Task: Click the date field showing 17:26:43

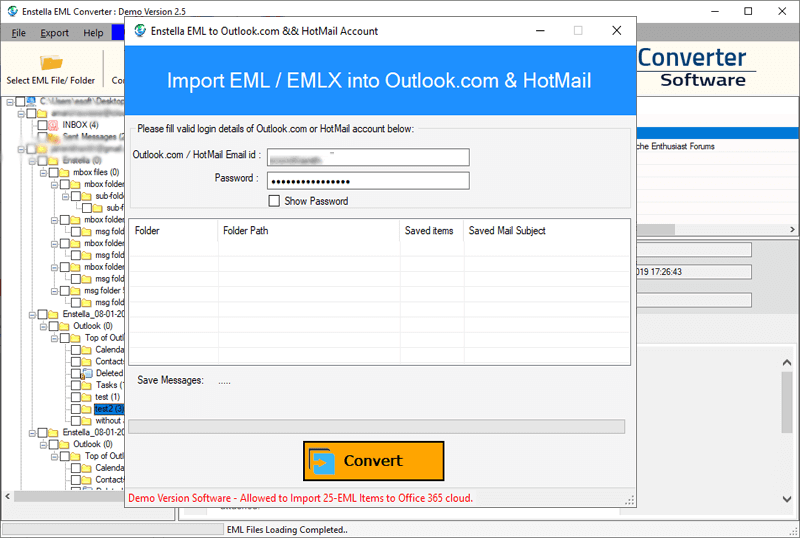Action: coord(693,272)
